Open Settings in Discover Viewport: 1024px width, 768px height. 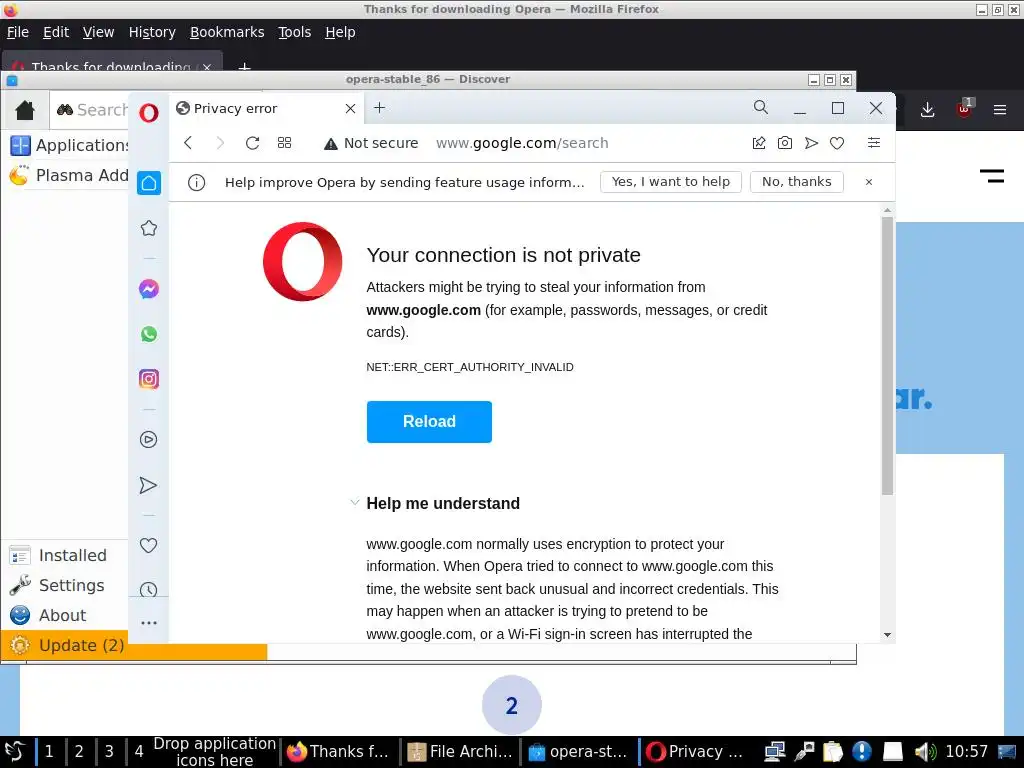pyautogui.click(x=65, y=585)
